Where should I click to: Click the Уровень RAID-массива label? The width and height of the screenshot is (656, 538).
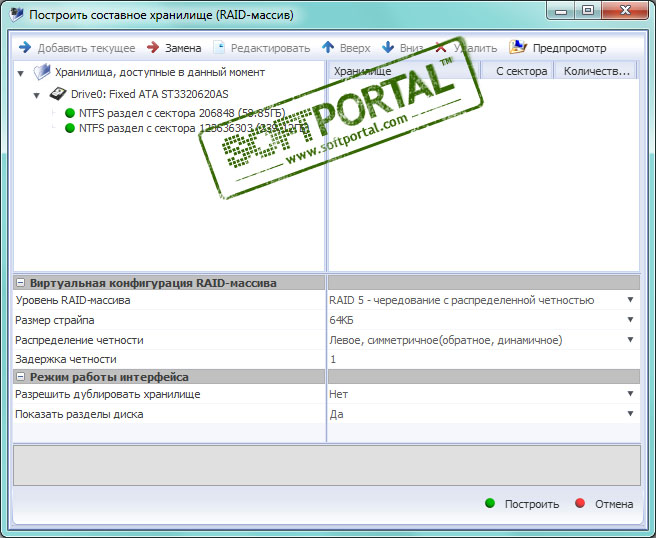pos(73,300)
